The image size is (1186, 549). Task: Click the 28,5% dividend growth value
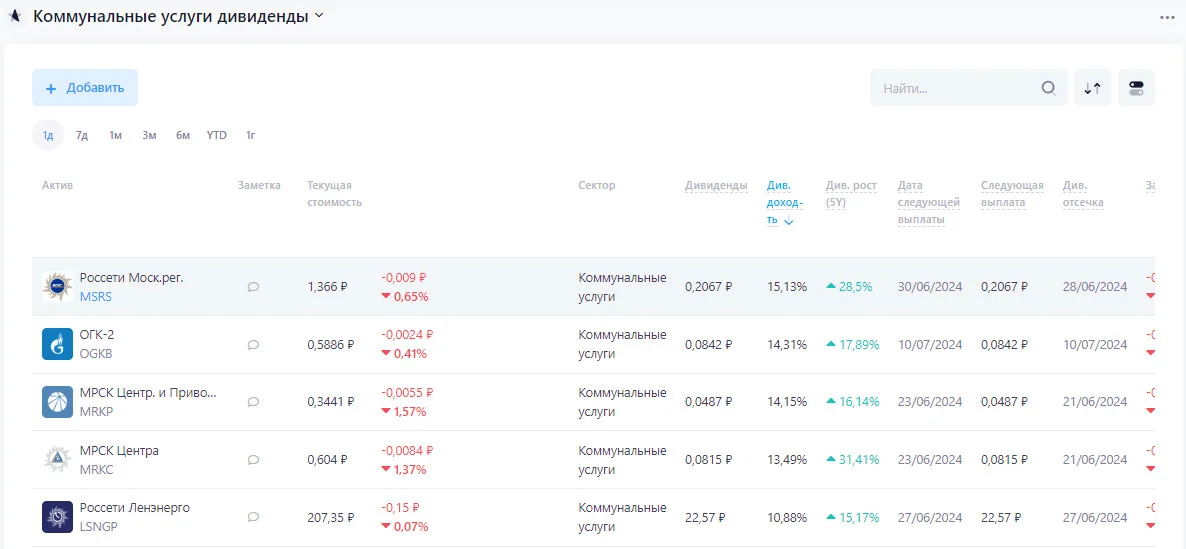click(849, 287)
